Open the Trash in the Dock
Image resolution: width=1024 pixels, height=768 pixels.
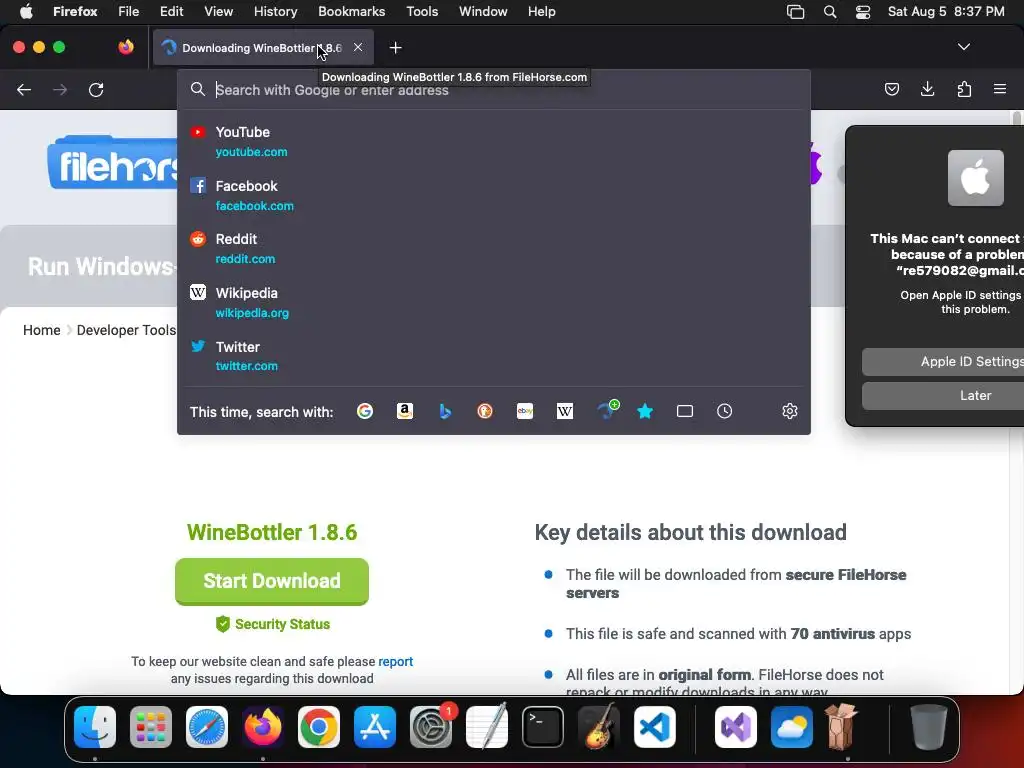[x=928, y=727]
